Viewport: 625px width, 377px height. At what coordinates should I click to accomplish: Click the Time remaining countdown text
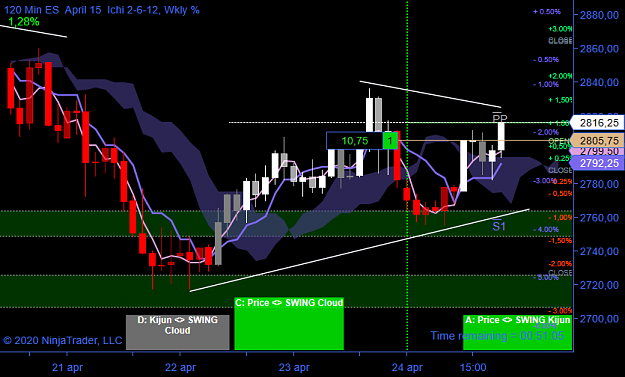click(x=497, y=336)
